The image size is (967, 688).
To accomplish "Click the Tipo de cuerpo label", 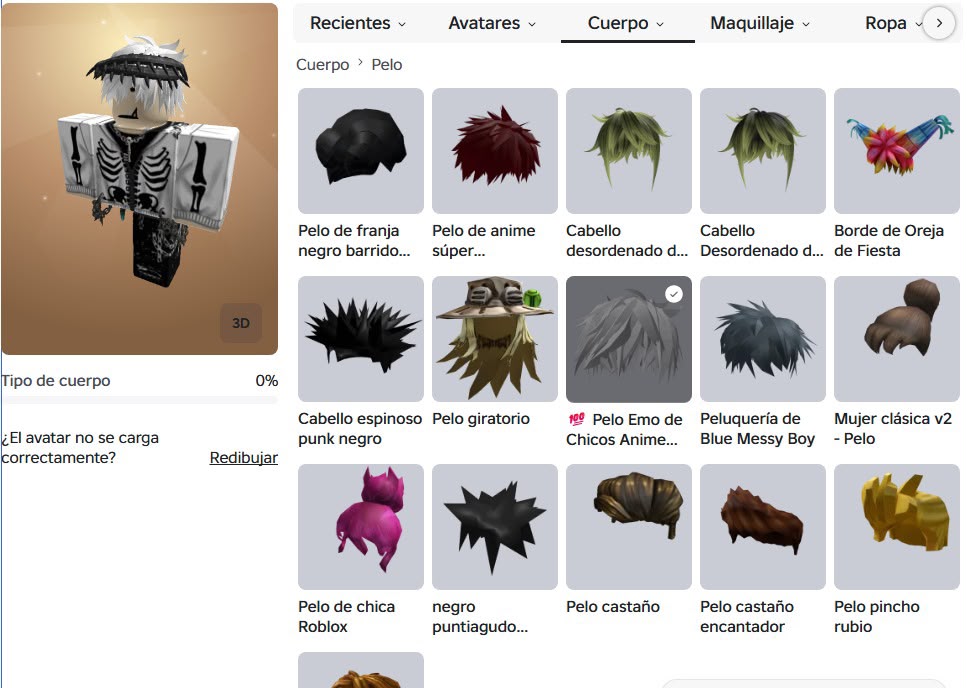I will point(56,380).
